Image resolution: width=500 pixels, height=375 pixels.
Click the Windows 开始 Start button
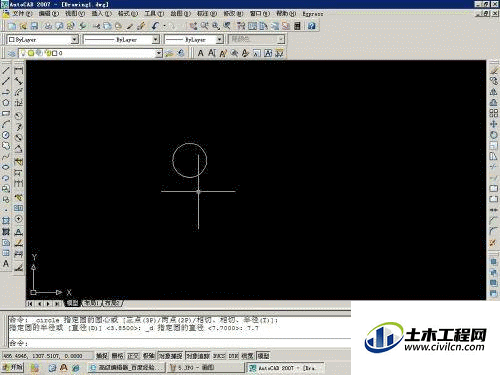[x=13, y=367]
